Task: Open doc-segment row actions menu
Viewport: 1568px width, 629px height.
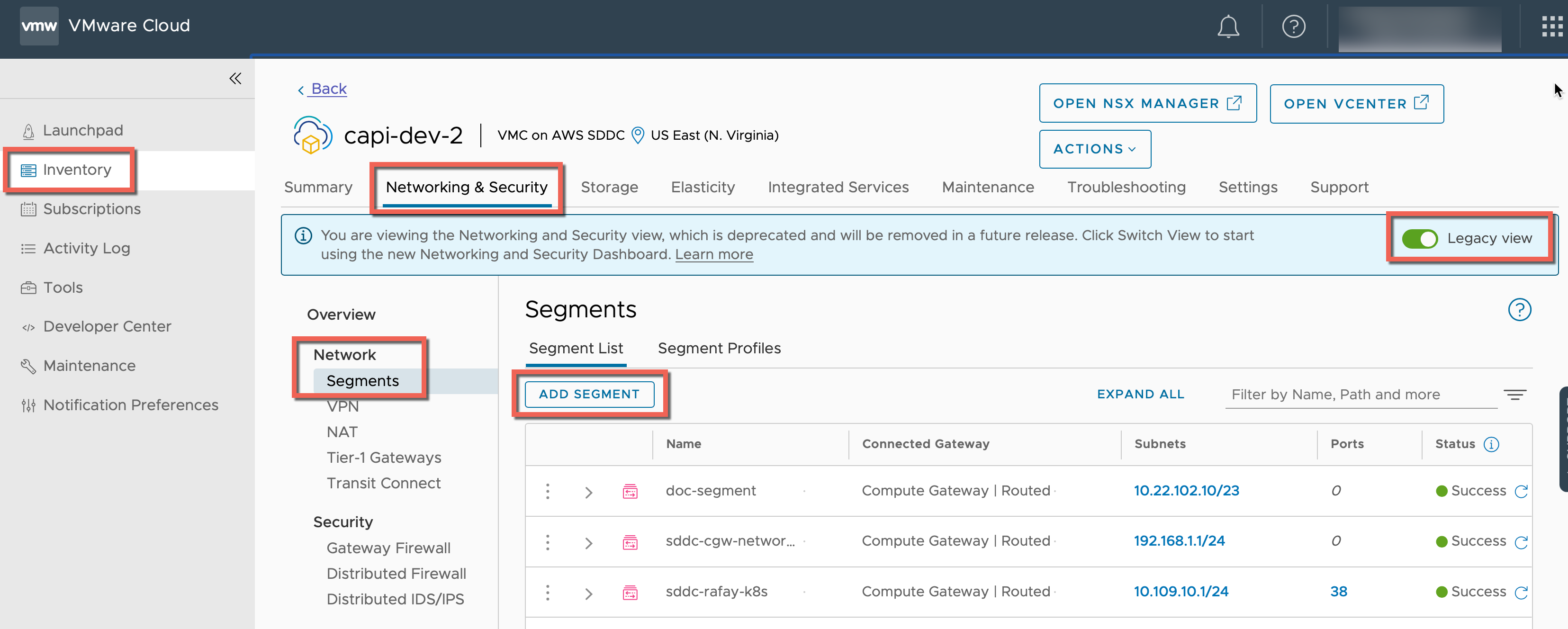Action: 547,492
